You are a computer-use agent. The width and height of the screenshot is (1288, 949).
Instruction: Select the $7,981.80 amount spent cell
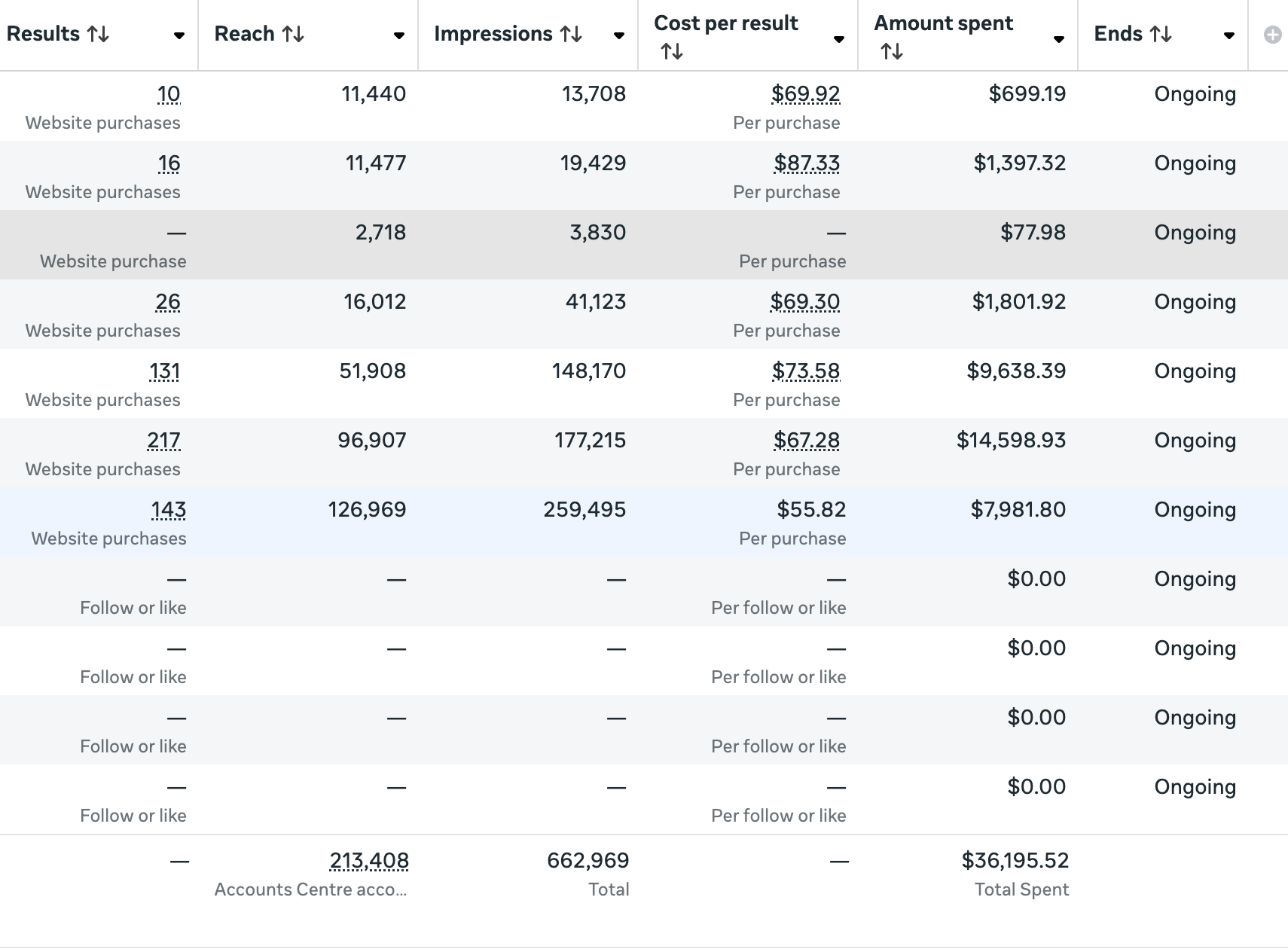point(1018,510)
